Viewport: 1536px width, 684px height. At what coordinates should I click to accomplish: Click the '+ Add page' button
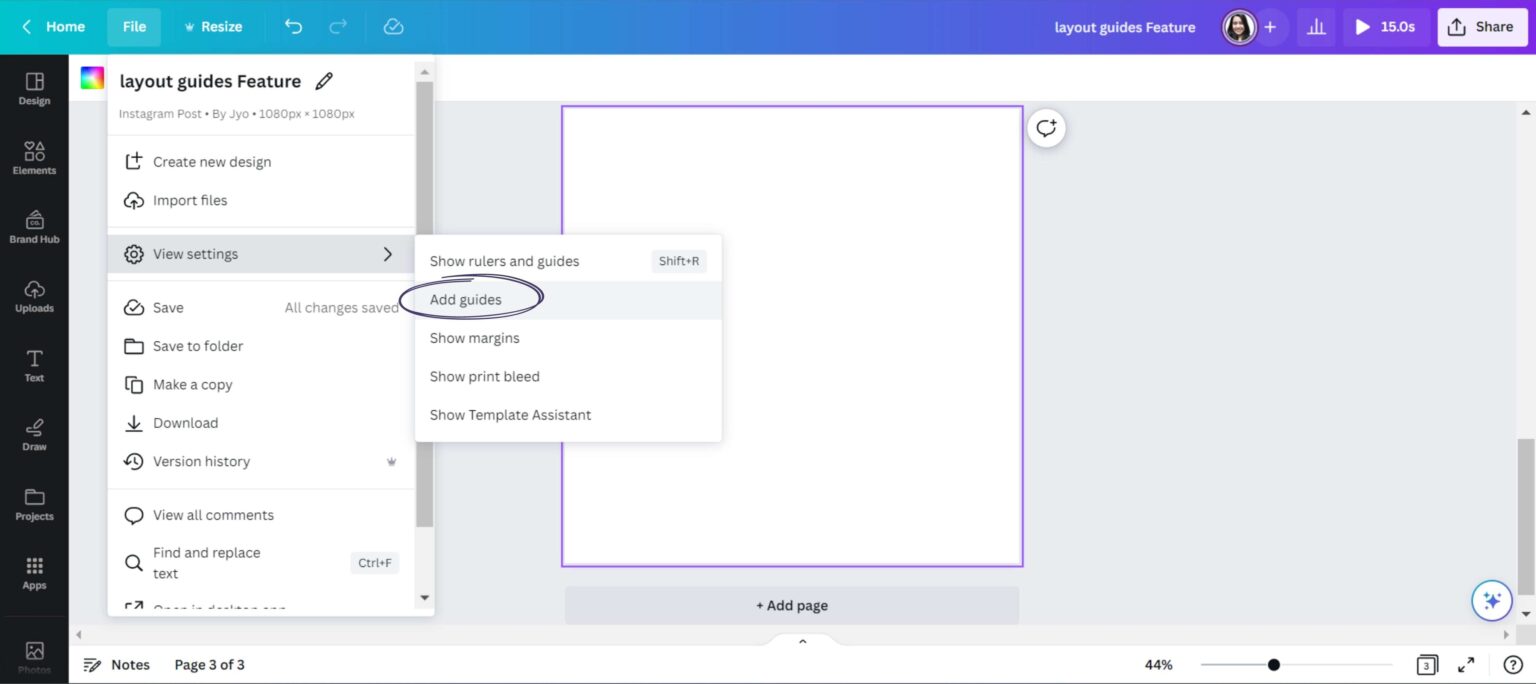click(x=791, y=605)
